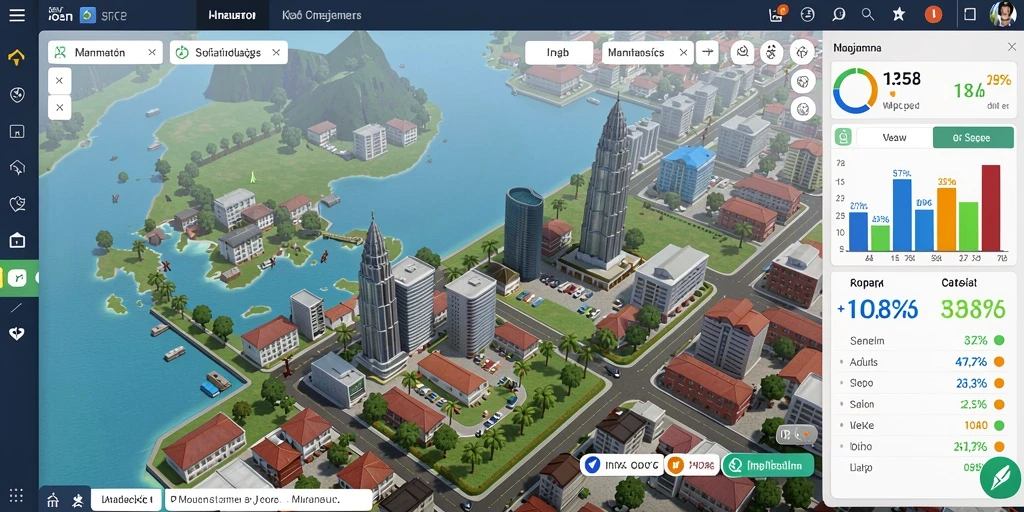Viewport: 1024px width, 512px height.
Task: Select the green Sepee segment
Action: [971, 137]
